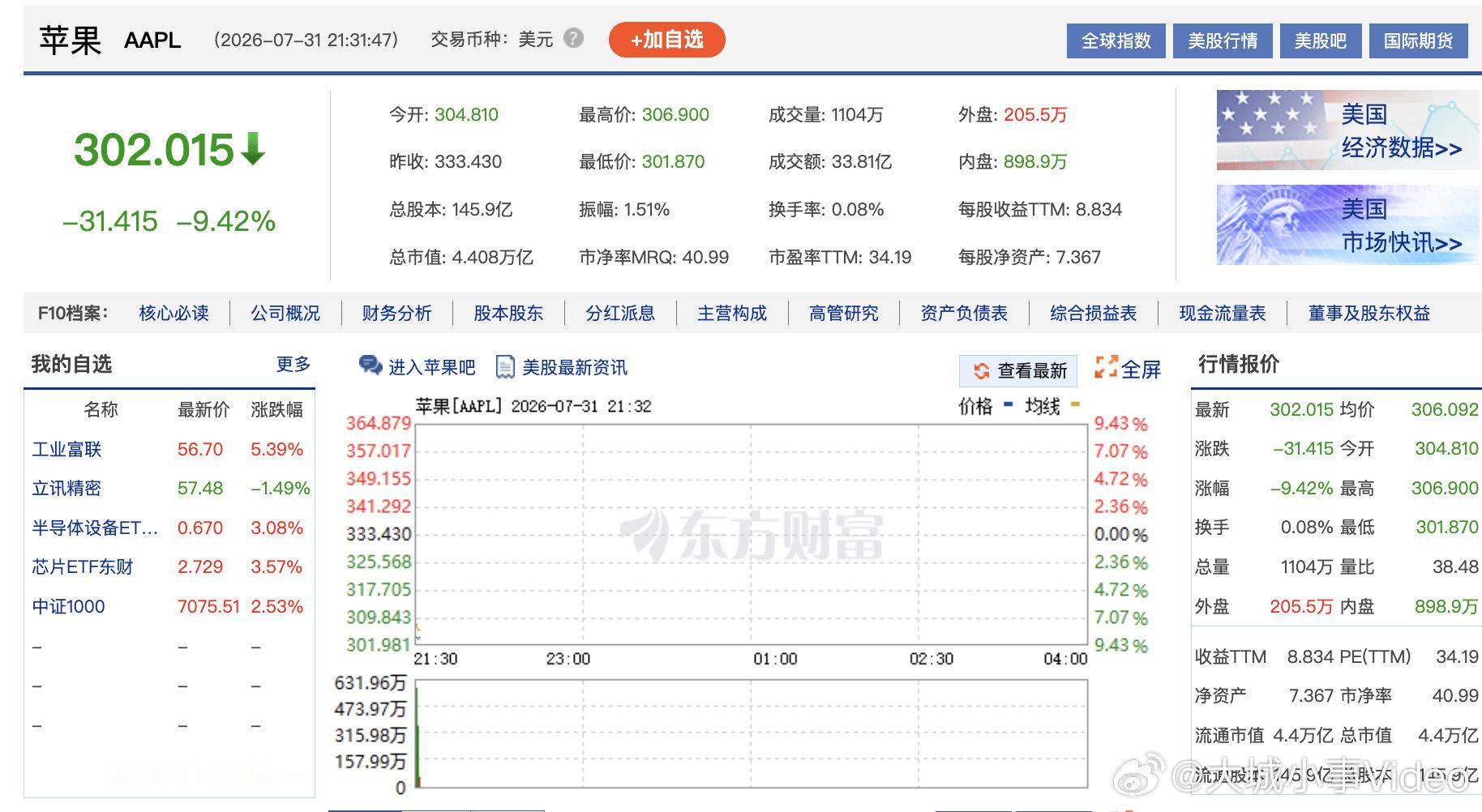
Task: Click the 量比 value 38.48
Action: 1455,566
